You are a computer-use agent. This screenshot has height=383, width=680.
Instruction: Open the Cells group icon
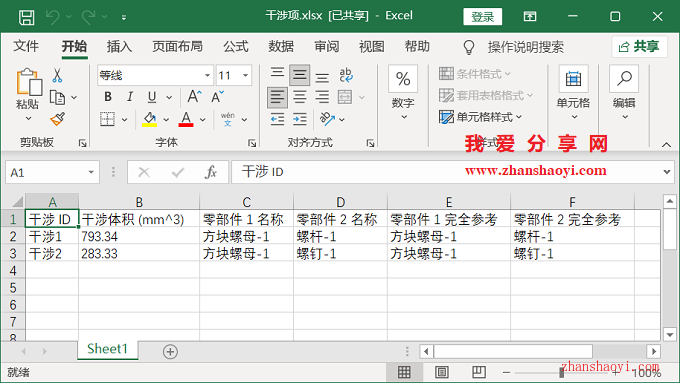coord(573,79)
